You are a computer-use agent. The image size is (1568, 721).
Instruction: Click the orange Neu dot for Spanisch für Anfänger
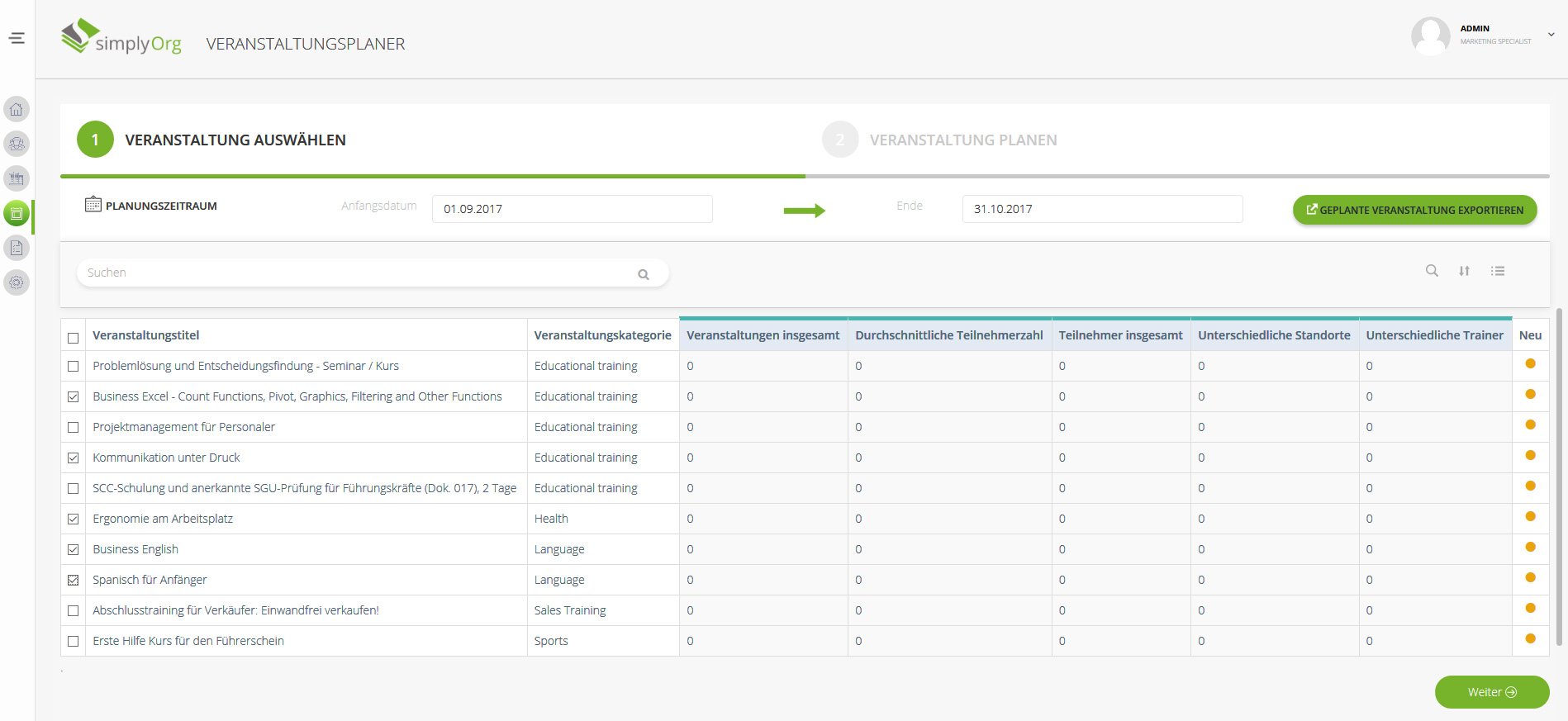(x=1530, y=577)
